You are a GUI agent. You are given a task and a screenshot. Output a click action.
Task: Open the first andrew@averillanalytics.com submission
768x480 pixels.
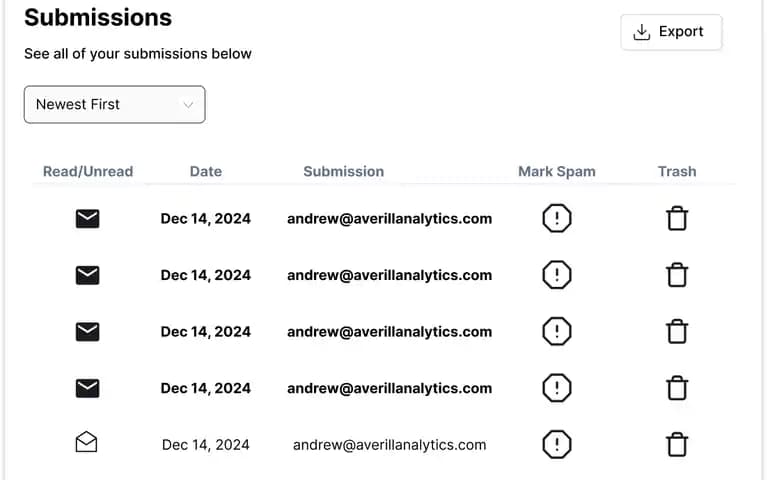[389, 218]
